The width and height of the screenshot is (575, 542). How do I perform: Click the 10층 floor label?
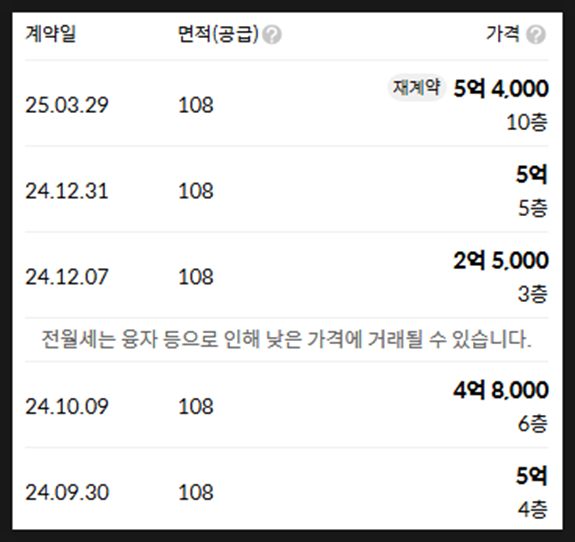coord(527,122)
